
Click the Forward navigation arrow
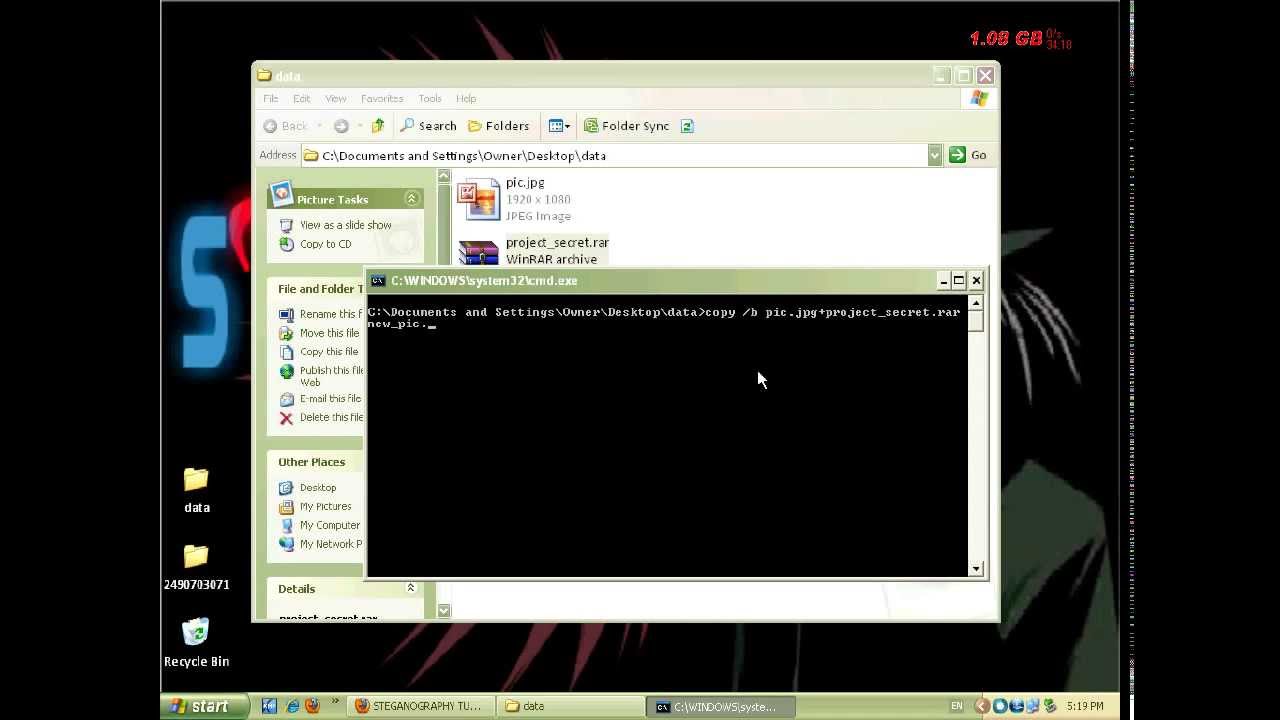click(x=341, y=126)
